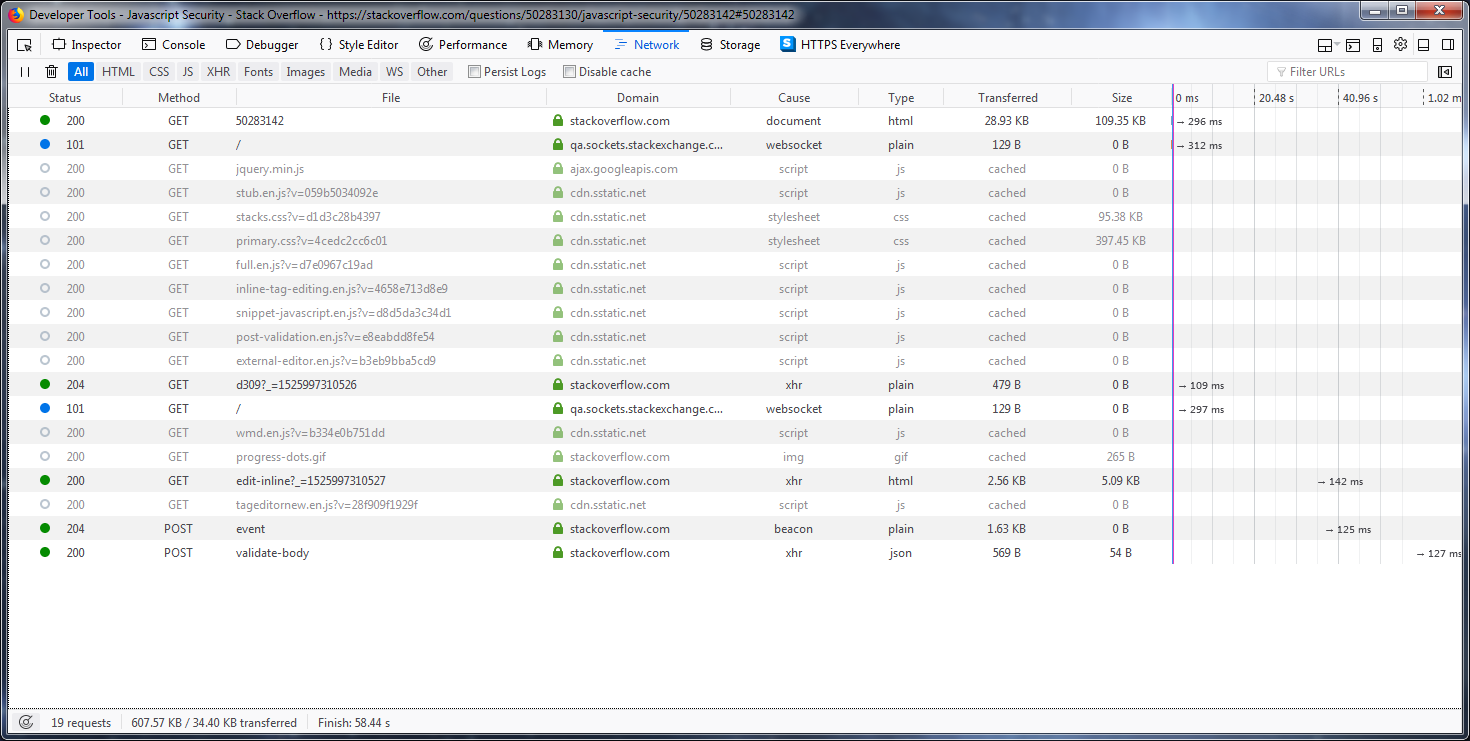Open the frame selector dropdown
The image size is (1470, 741).
[1328, 45]
